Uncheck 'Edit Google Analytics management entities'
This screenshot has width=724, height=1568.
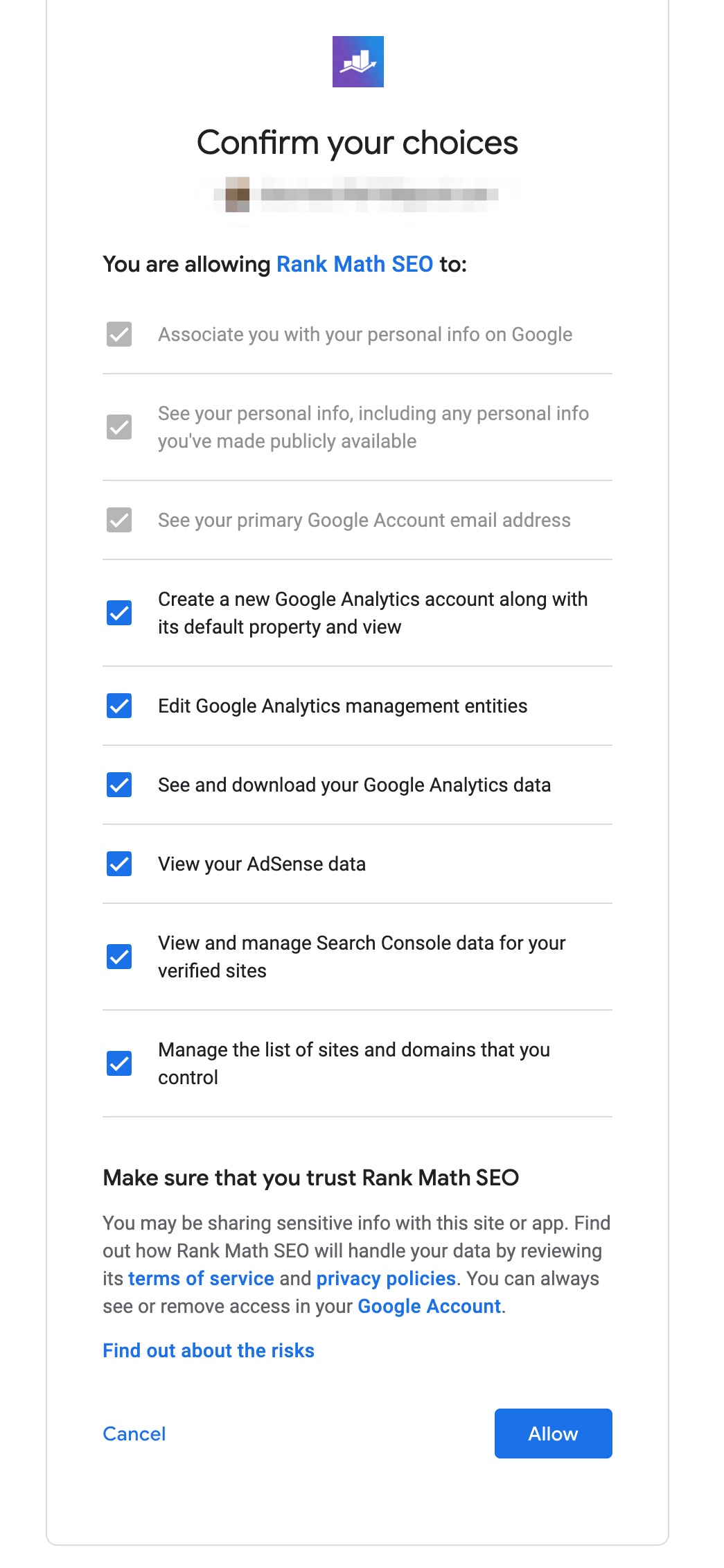pos(119,706)
